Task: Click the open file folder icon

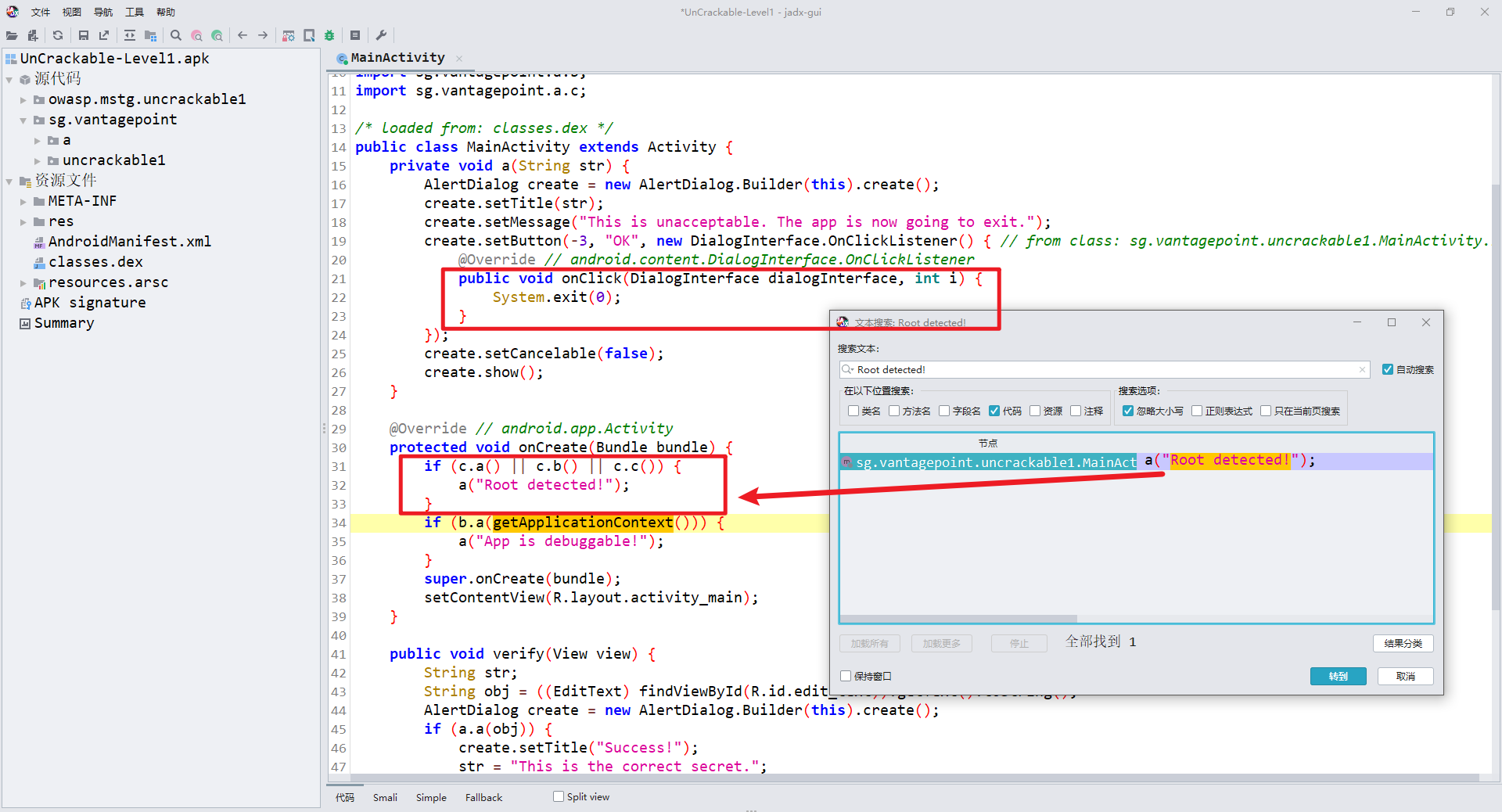Action: click(x=12, y=35)
